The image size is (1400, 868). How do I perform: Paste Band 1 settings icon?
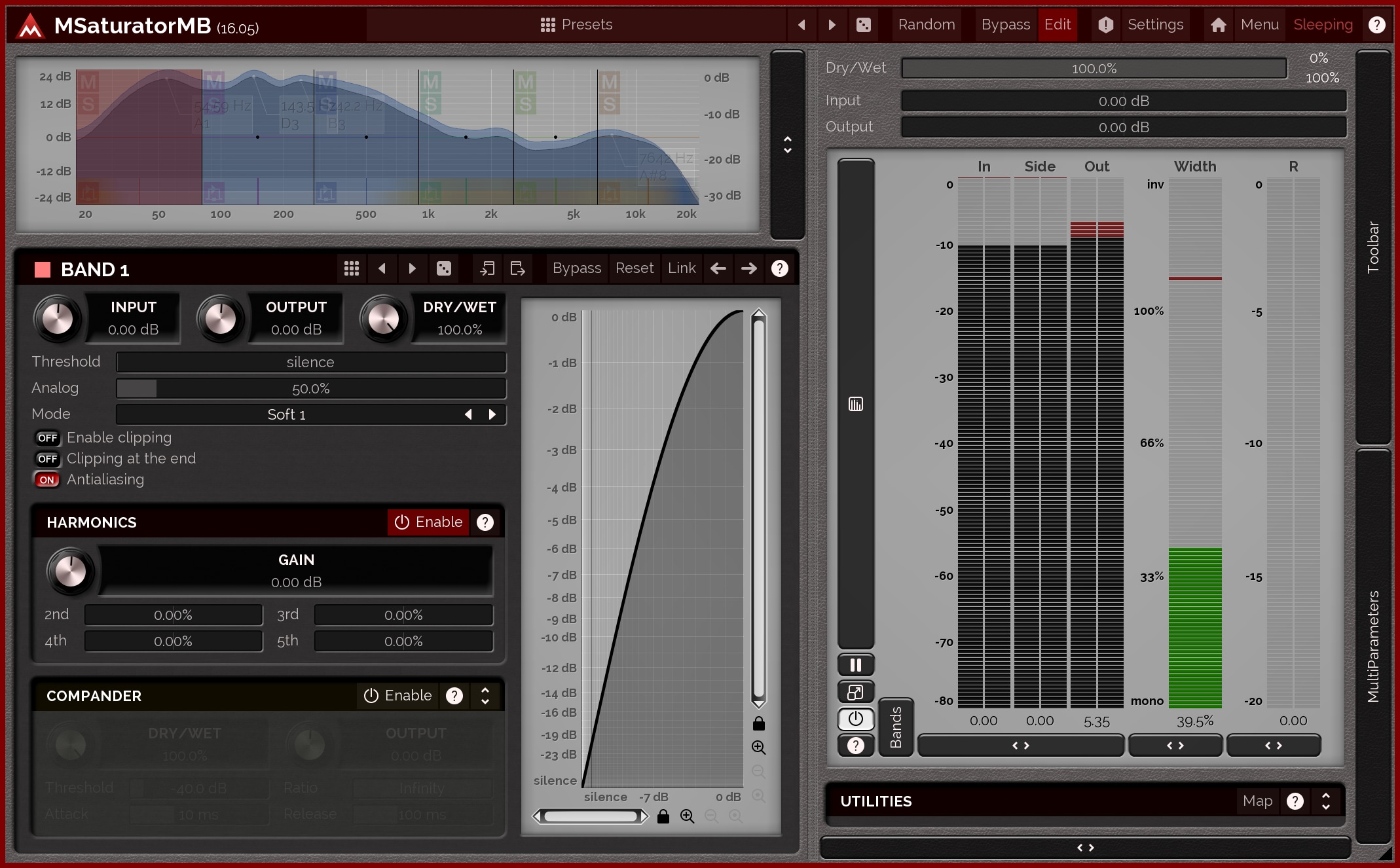[518, 268]
